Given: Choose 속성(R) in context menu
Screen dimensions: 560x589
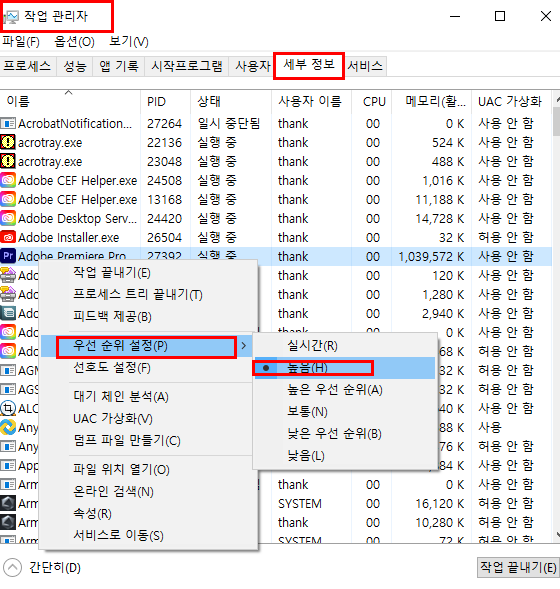Looking at the screenshot, I should click(x=149, y=513).
